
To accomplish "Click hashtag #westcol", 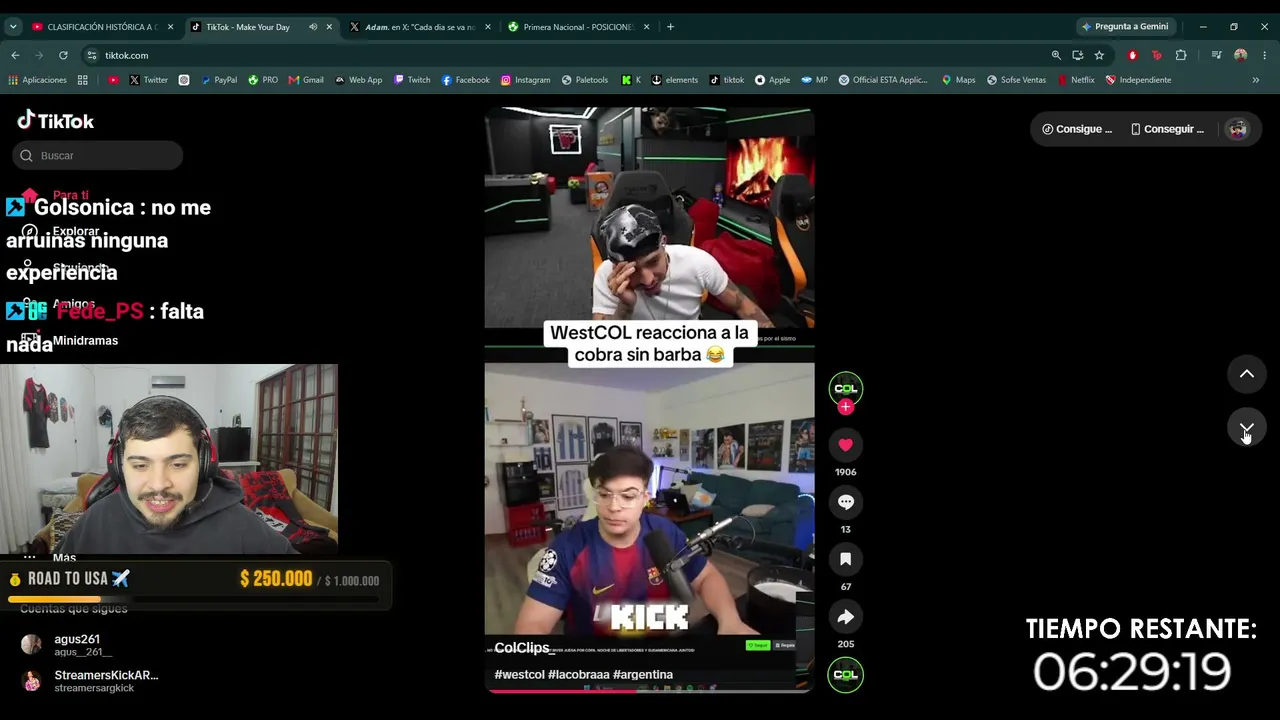I will (x=519, y=675).
